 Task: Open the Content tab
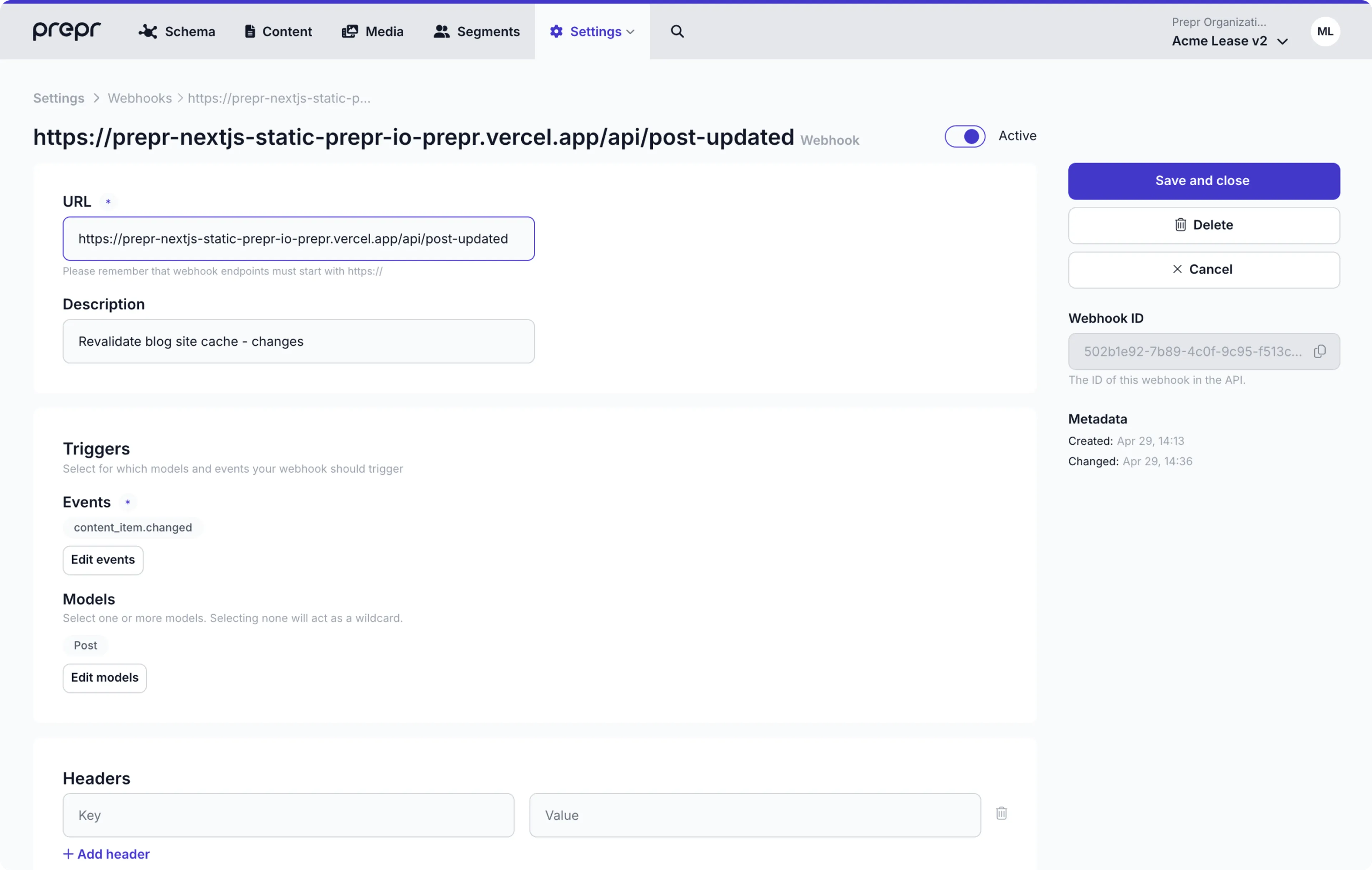(278, 31)
